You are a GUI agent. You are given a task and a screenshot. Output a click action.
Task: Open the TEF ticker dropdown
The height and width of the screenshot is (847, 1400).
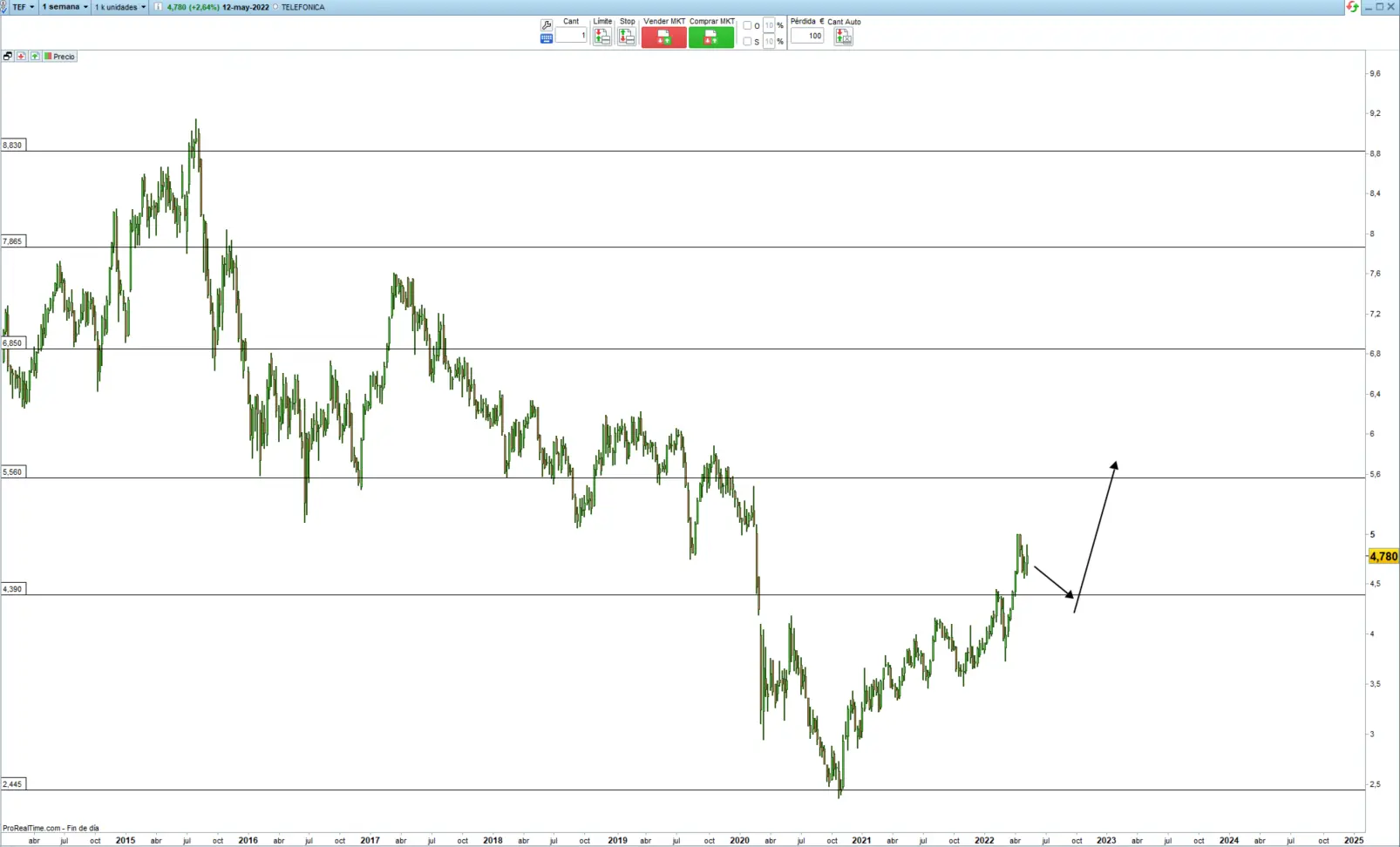pos(24,7)
